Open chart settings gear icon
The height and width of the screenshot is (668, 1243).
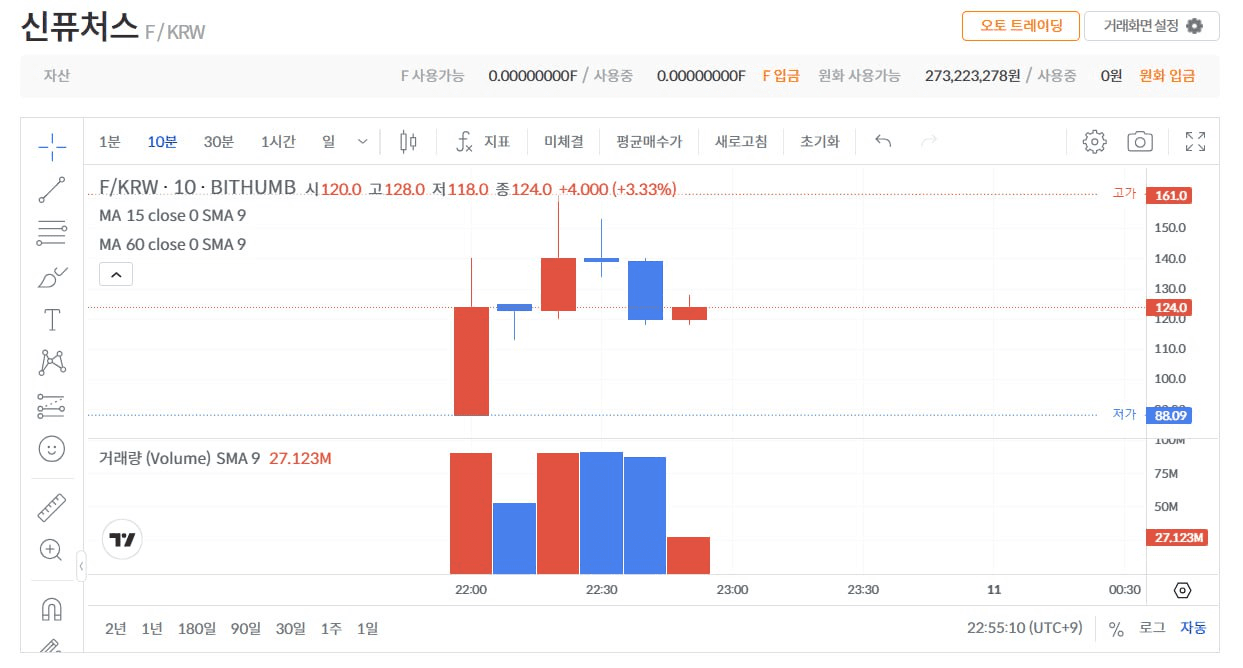click(1095, 142)
